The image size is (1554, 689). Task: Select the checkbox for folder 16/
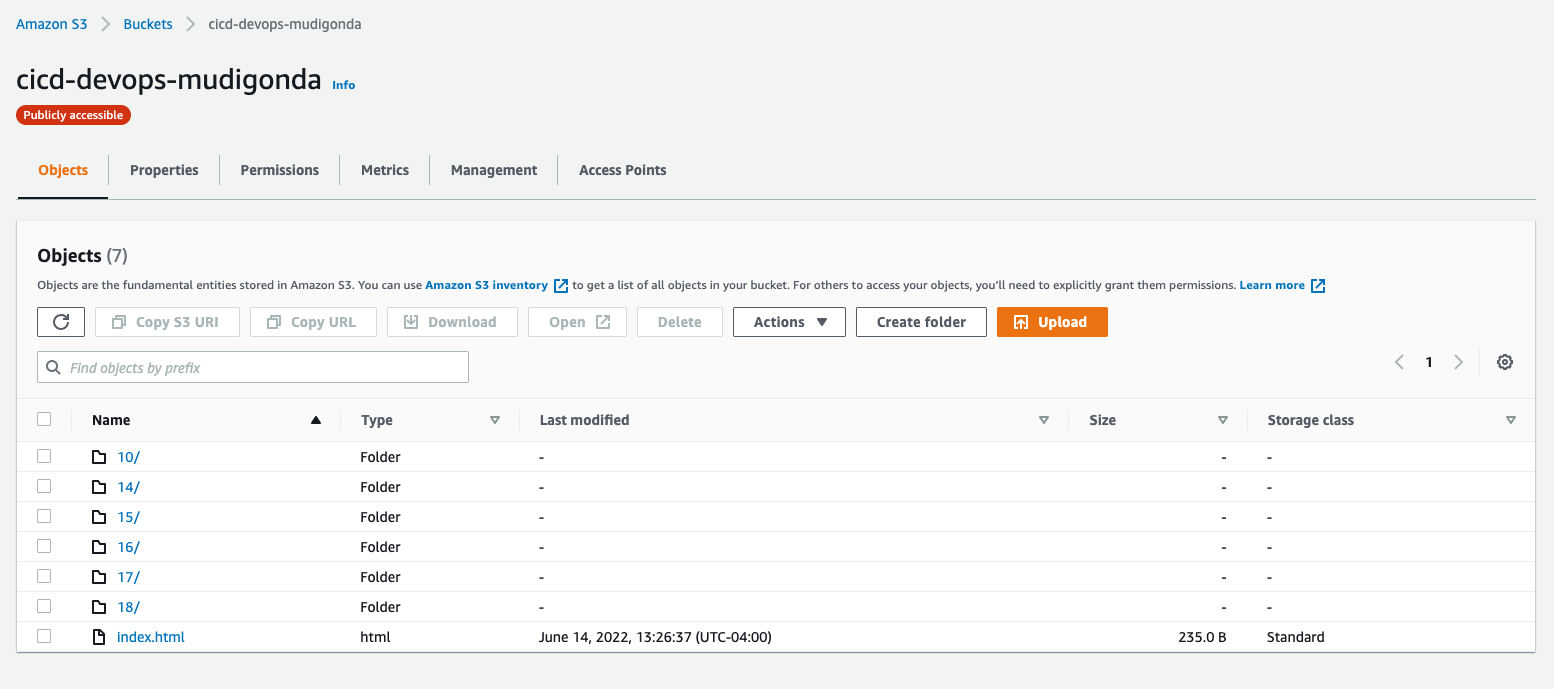pos(44,546)
